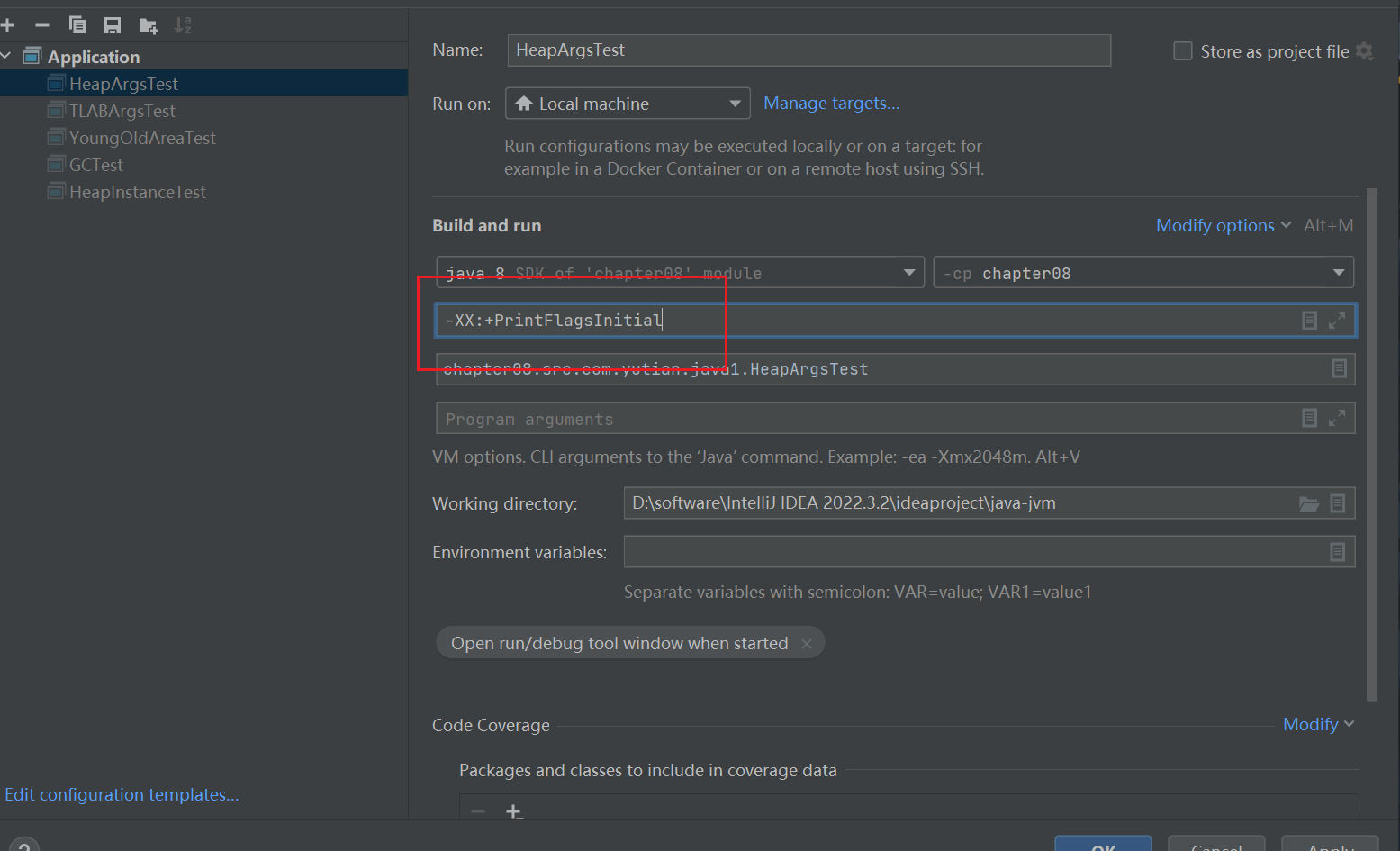
Task: Click the Program arguments input field
Action: pyautogui.click(x=864, y=419)
